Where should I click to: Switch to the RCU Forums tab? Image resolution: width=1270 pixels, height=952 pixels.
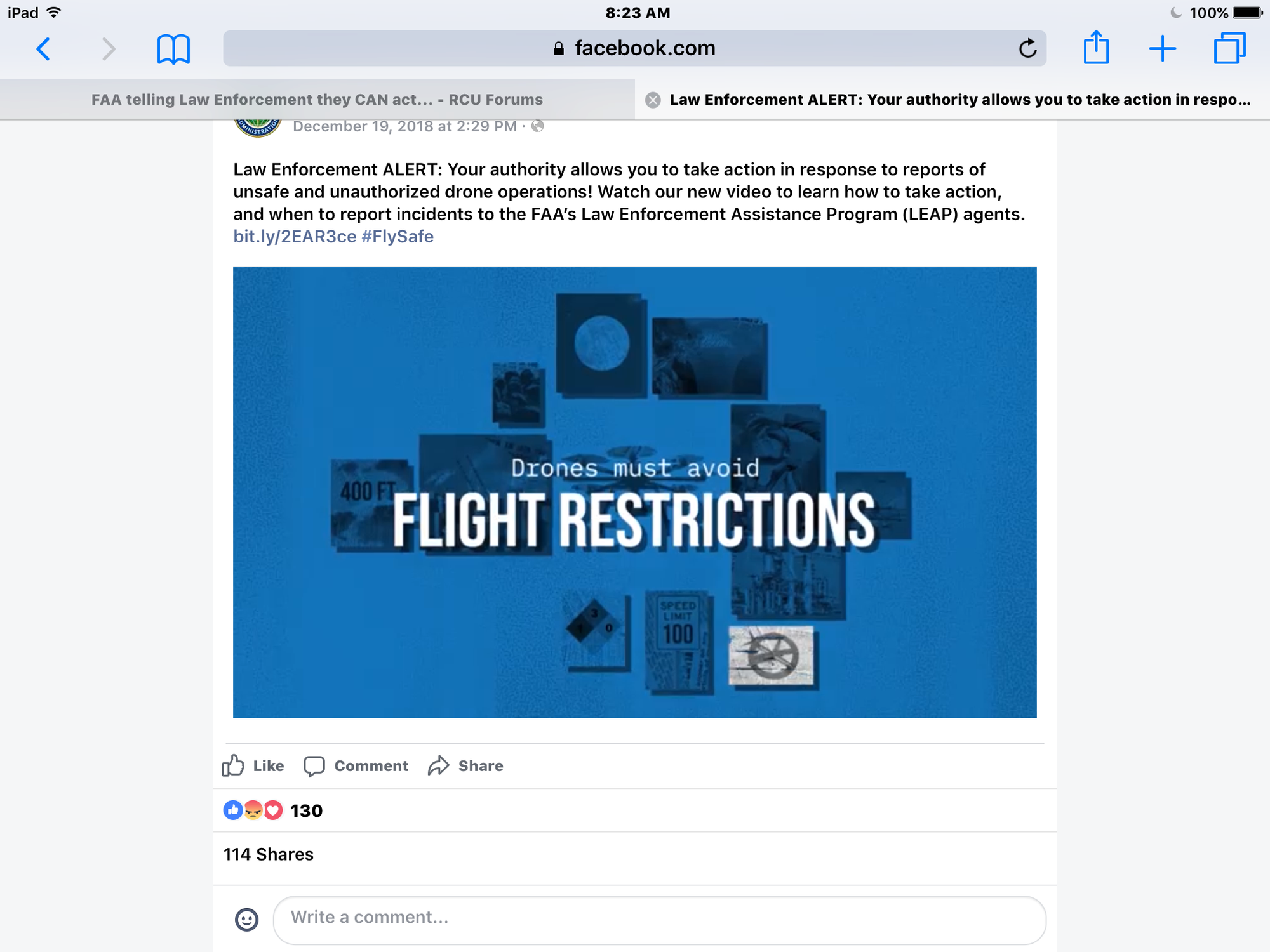coord(317,100)
